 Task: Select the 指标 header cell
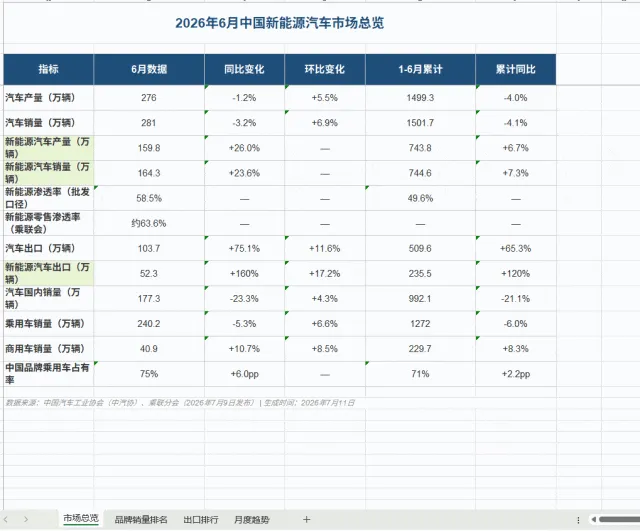click(49, 69)
